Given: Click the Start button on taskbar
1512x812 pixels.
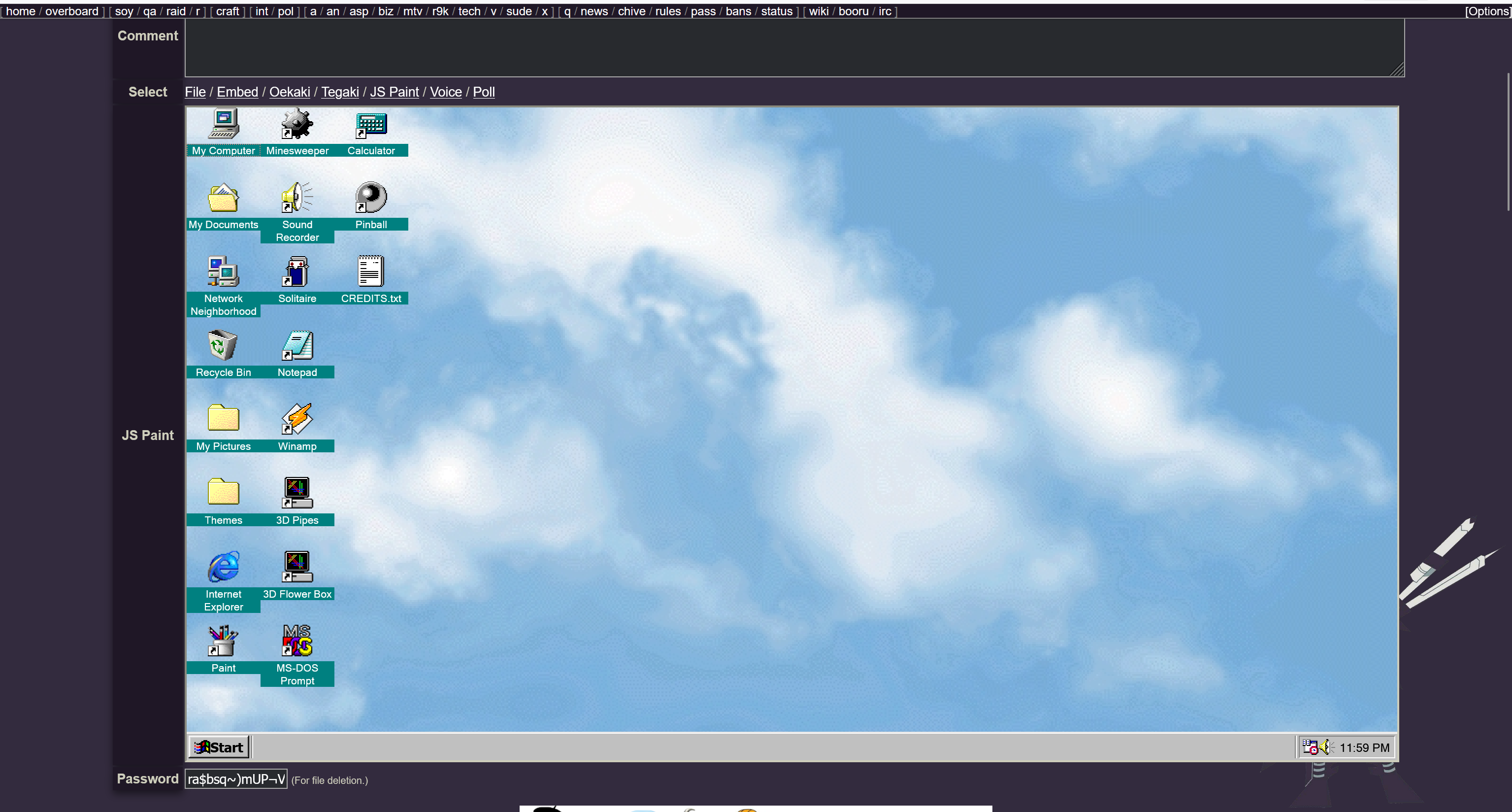Looking at the screenshot, I should point(219,747).
